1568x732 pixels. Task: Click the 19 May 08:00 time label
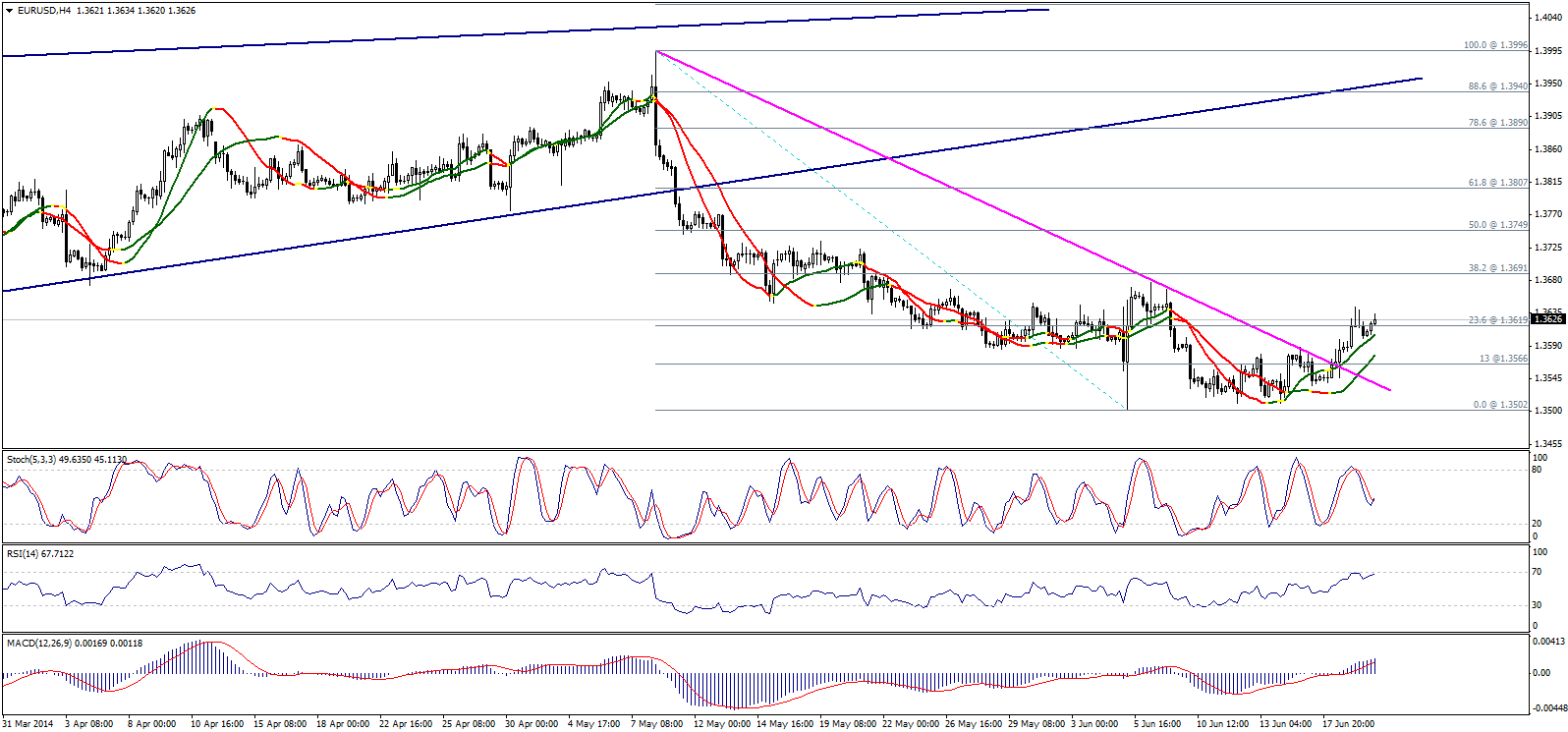(848, 724)
